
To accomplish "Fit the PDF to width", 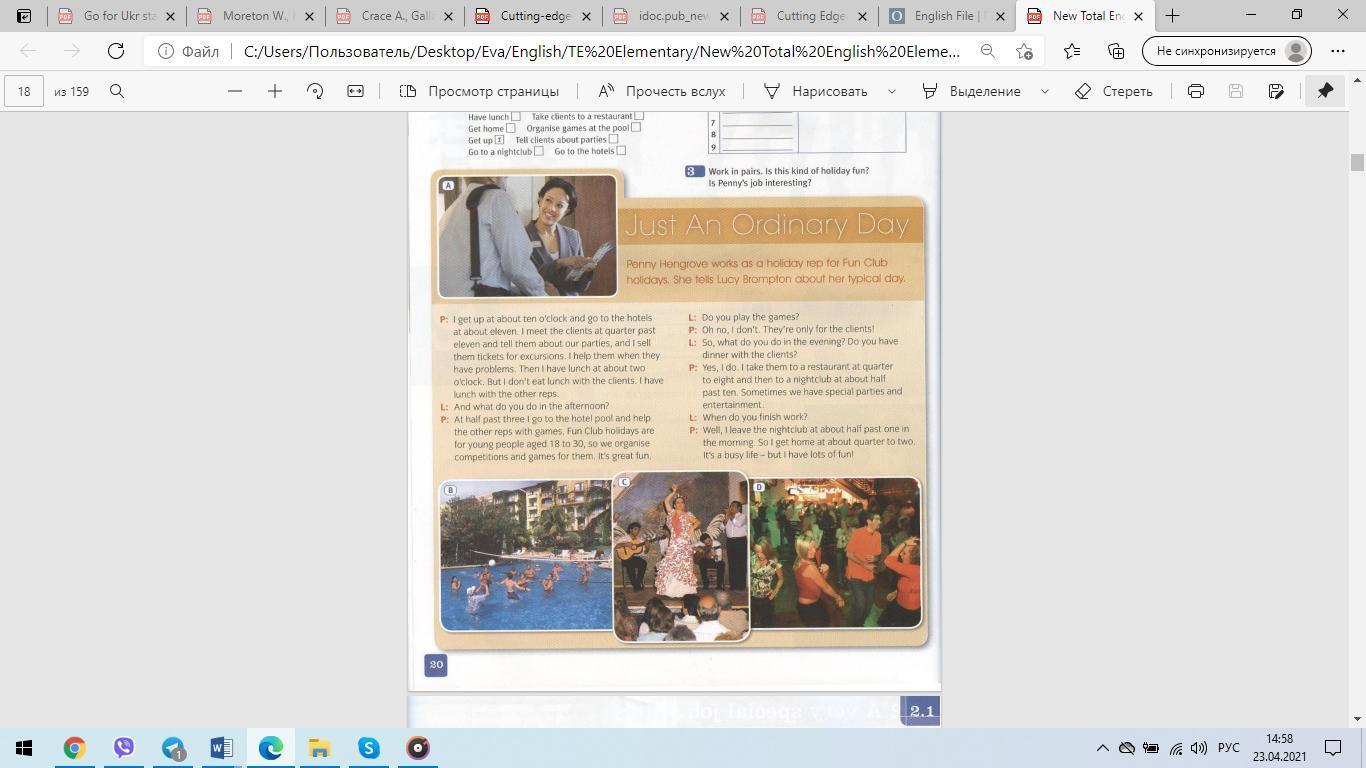I will click(x=355, y=91).
